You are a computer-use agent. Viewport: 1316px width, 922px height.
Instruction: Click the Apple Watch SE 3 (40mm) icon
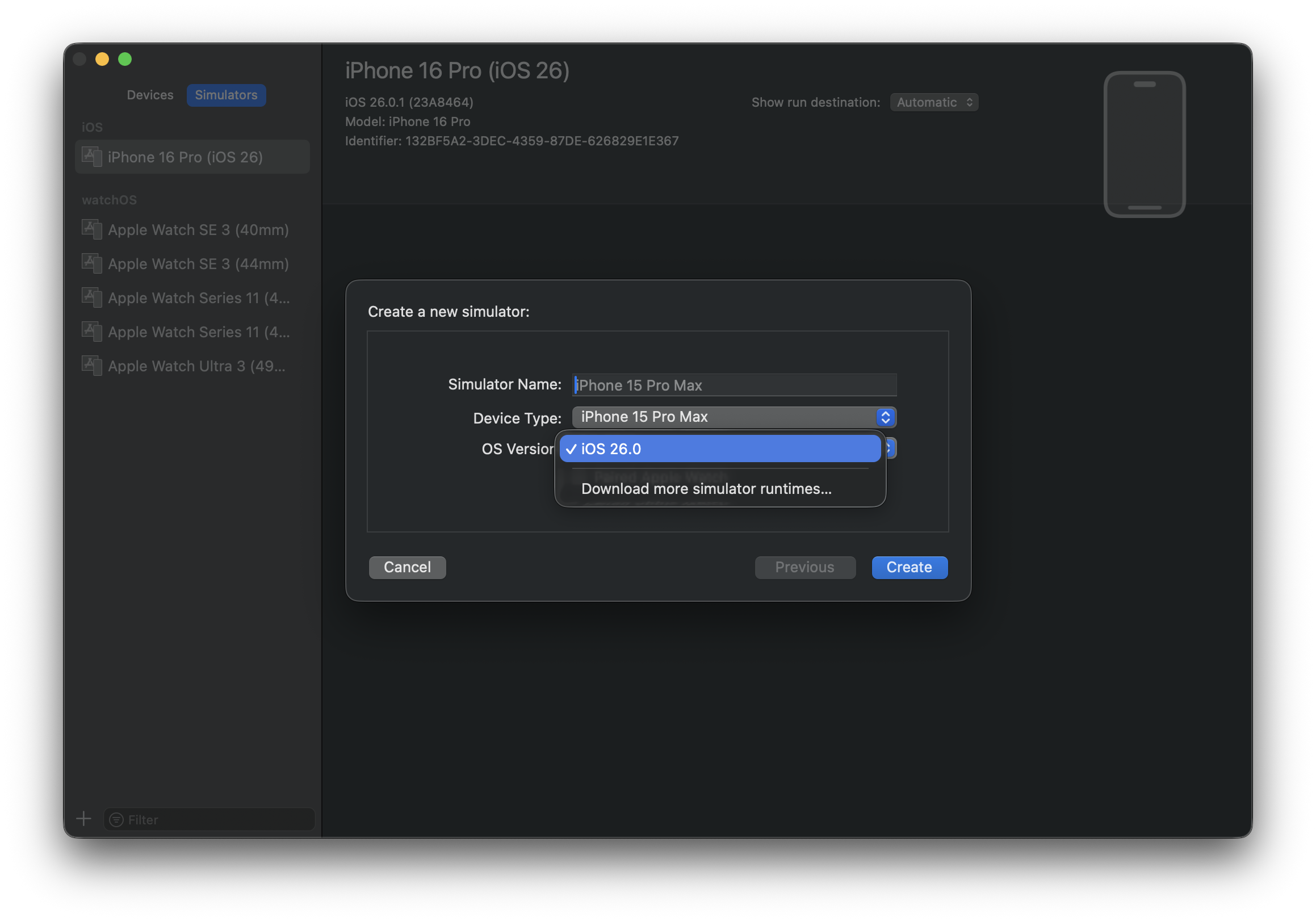92,229
